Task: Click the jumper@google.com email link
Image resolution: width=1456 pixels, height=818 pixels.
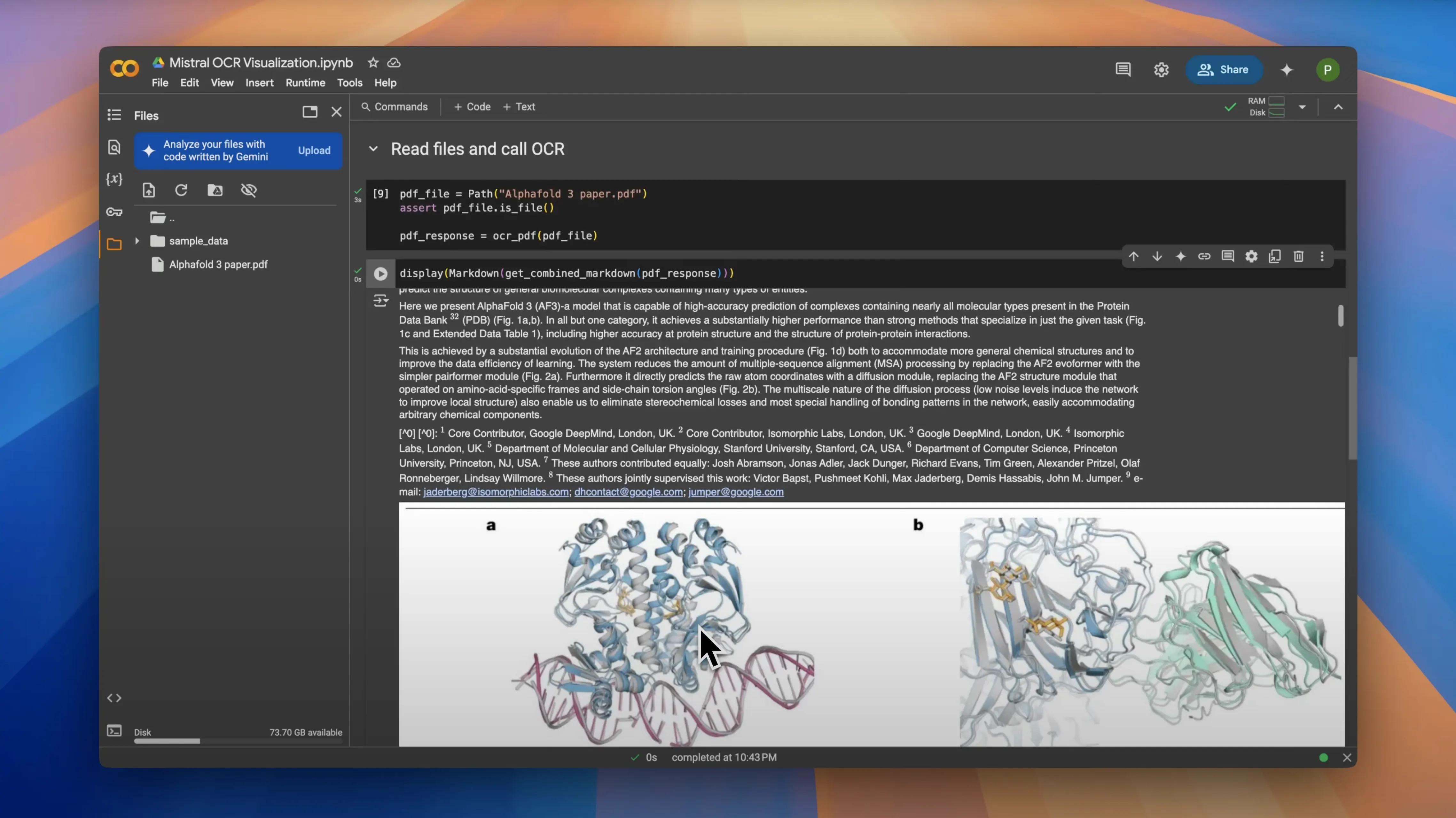Action: [x=736, y=492]
